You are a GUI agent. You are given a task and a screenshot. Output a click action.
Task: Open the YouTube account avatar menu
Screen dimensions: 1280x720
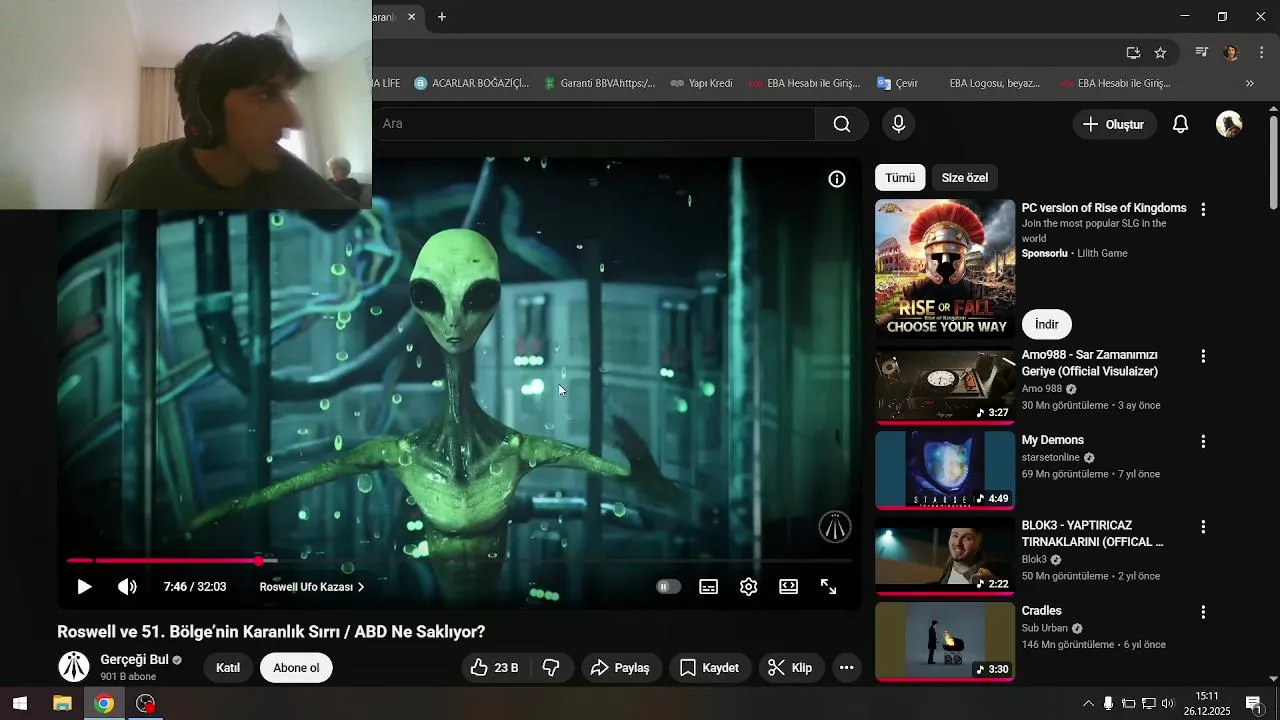(1229, 124)
